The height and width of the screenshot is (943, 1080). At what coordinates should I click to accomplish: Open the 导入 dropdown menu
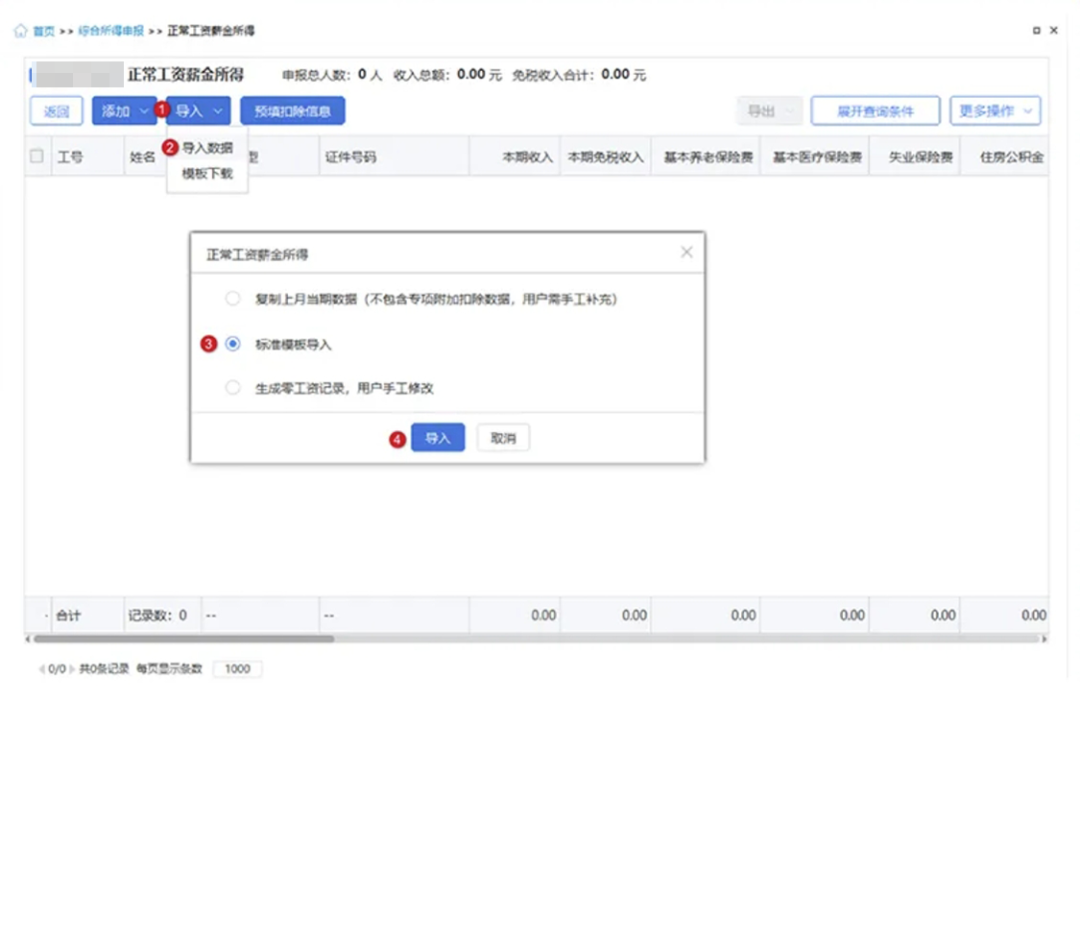click(x=199, y=111)
